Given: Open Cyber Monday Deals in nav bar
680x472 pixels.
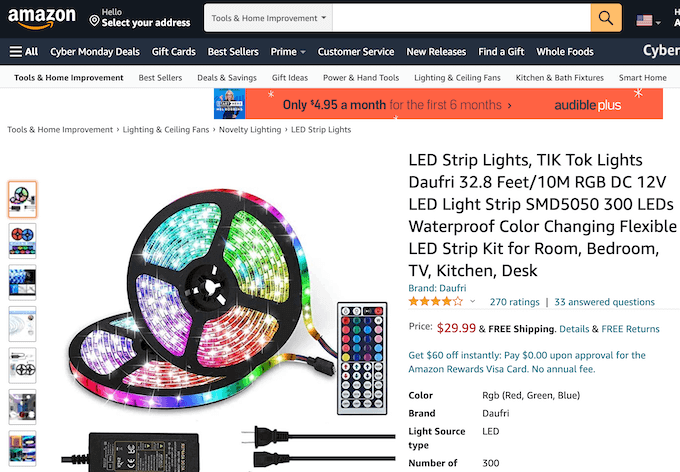Looking at the screenshot, I should pyautogui.click(x=95, y=52).
